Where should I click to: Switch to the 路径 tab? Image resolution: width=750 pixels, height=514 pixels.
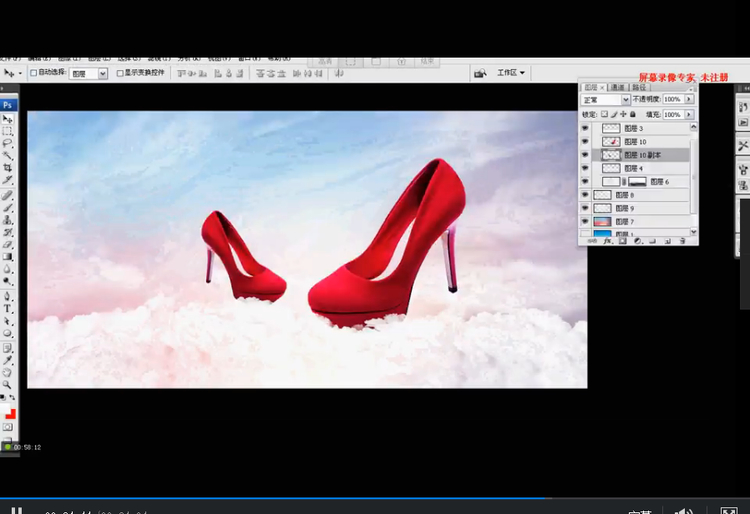coord(639,87)
